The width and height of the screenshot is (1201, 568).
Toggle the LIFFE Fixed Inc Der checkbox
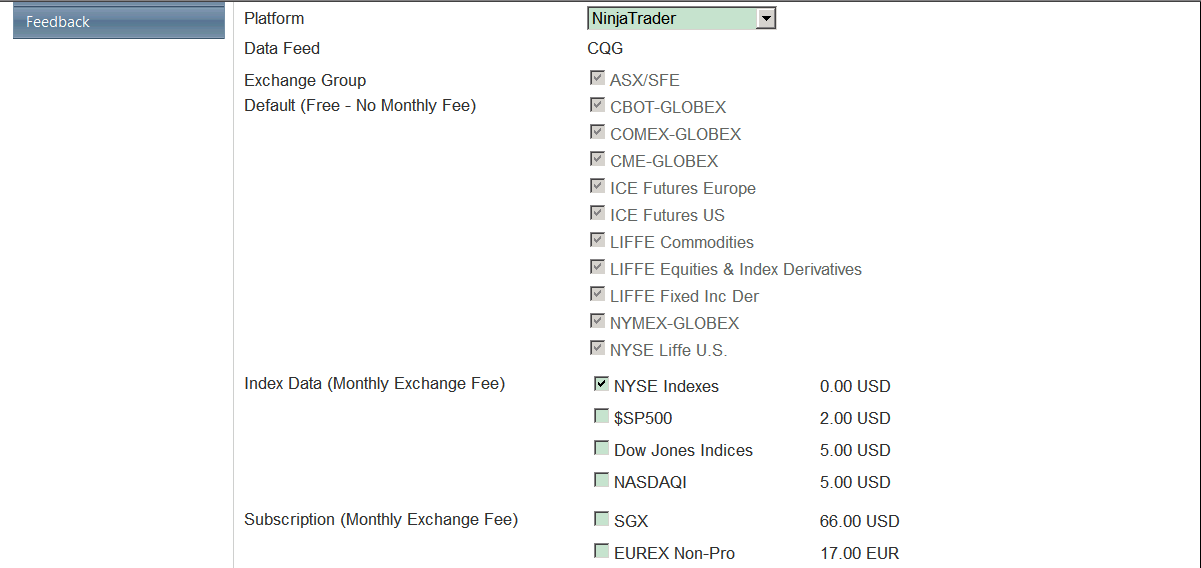tap(597, 294)
